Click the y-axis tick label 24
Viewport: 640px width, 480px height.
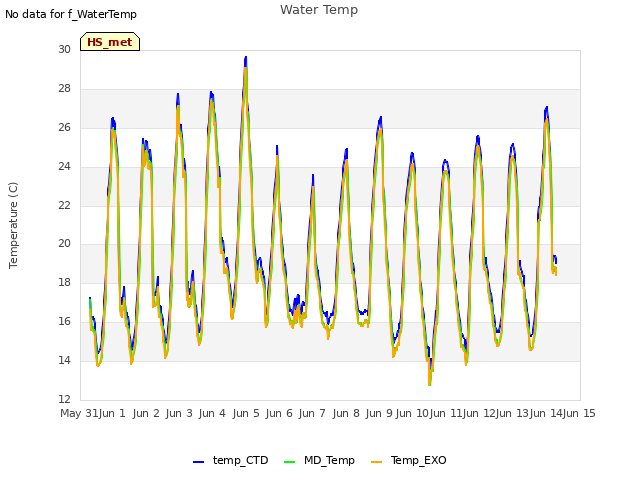(64, 166)
